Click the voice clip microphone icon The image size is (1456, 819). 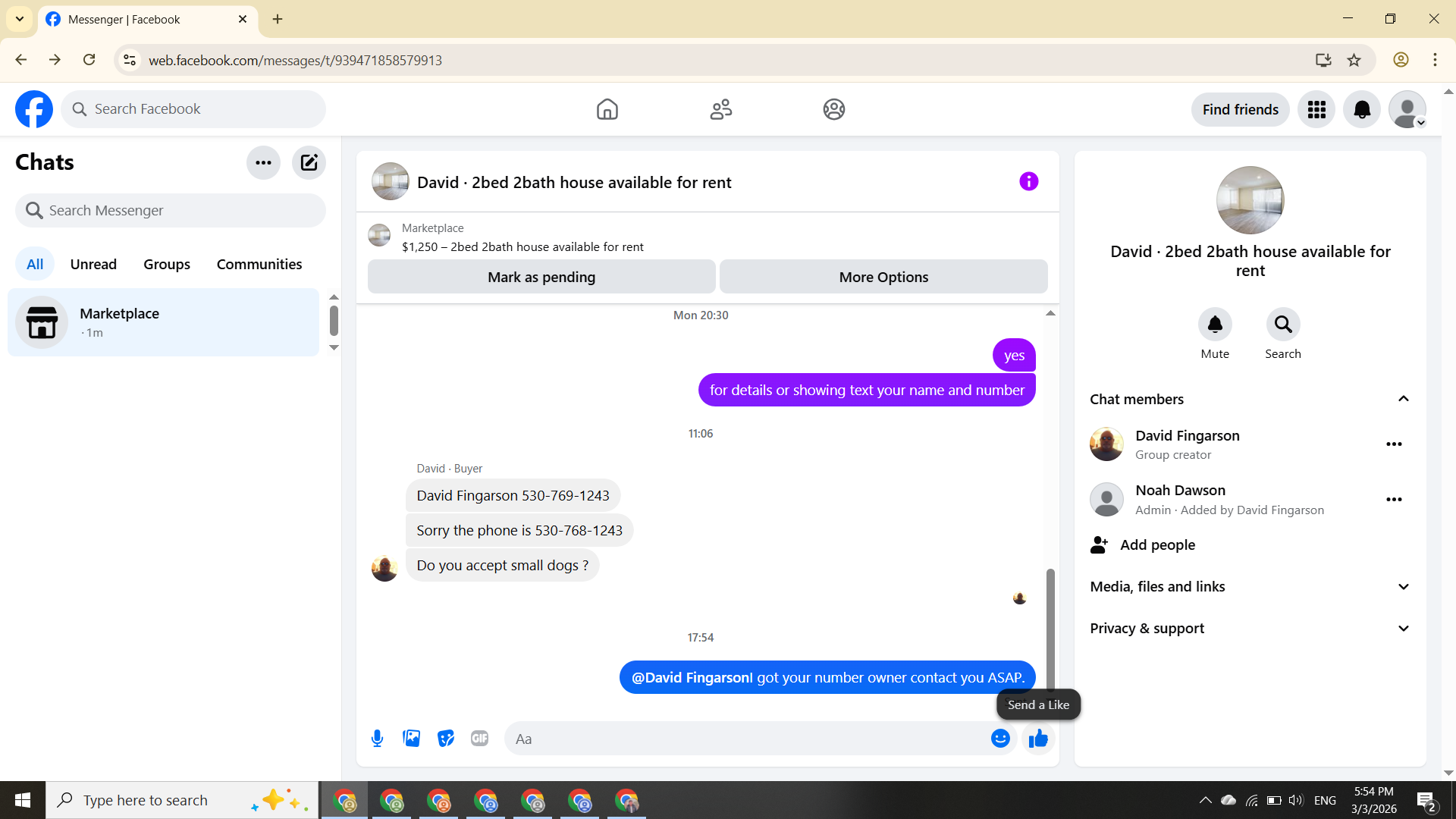pyautogui.click(x=377, y=738)
